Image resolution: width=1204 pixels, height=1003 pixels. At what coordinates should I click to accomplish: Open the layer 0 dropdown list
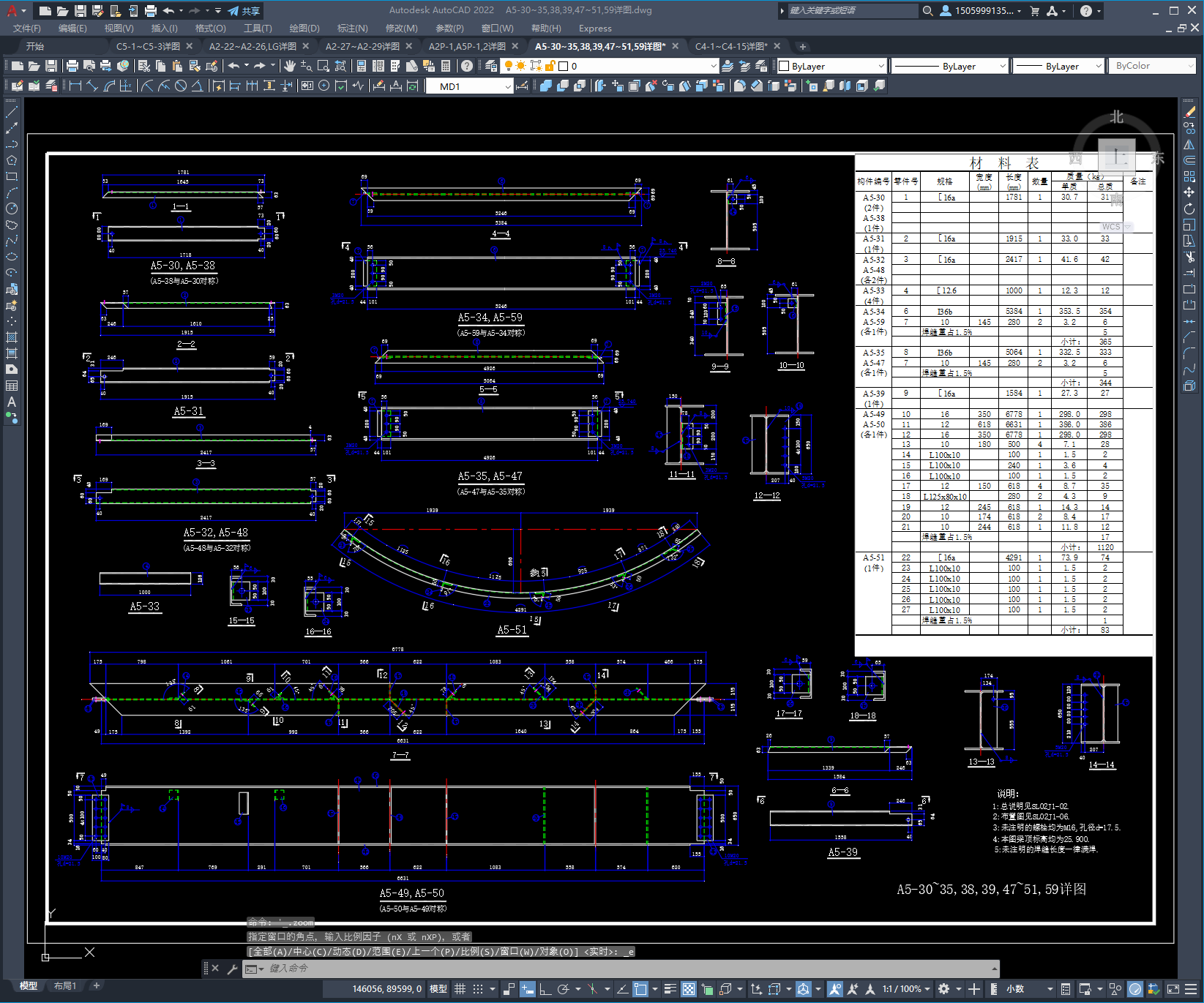point(714,66)
